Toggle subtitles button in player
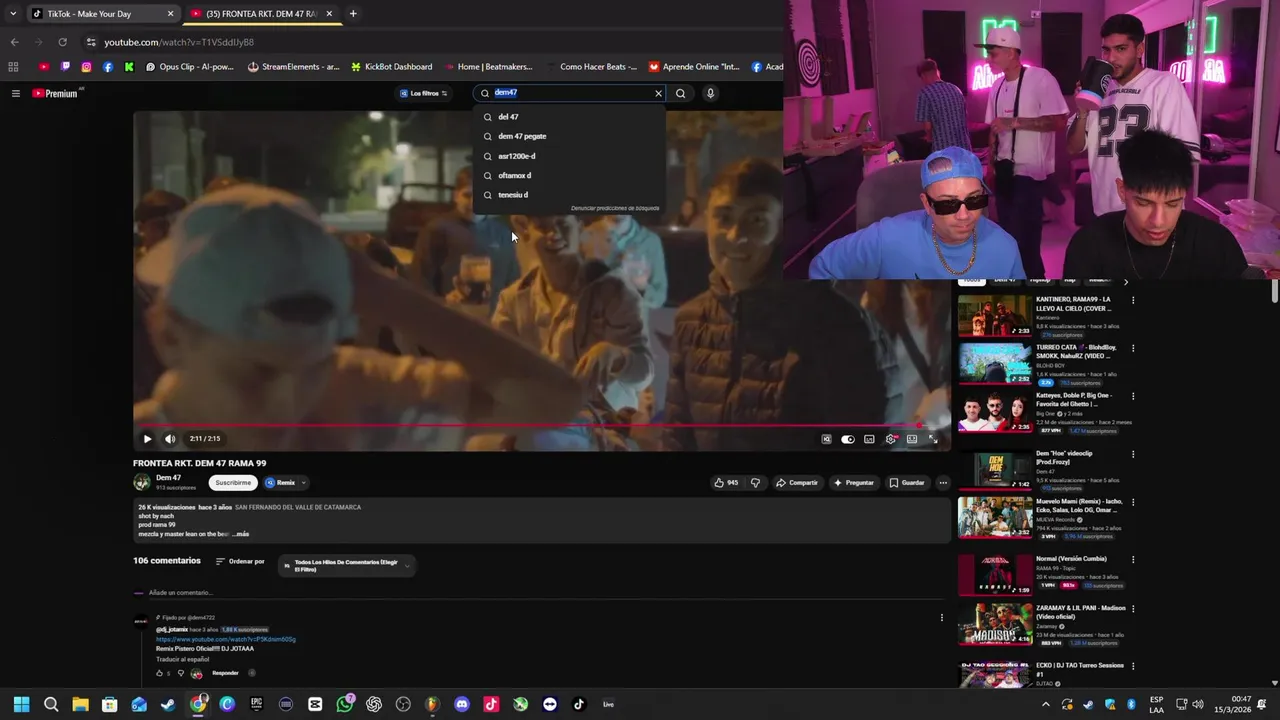The width and height of the screenshot is (1280, 720). 869,439
